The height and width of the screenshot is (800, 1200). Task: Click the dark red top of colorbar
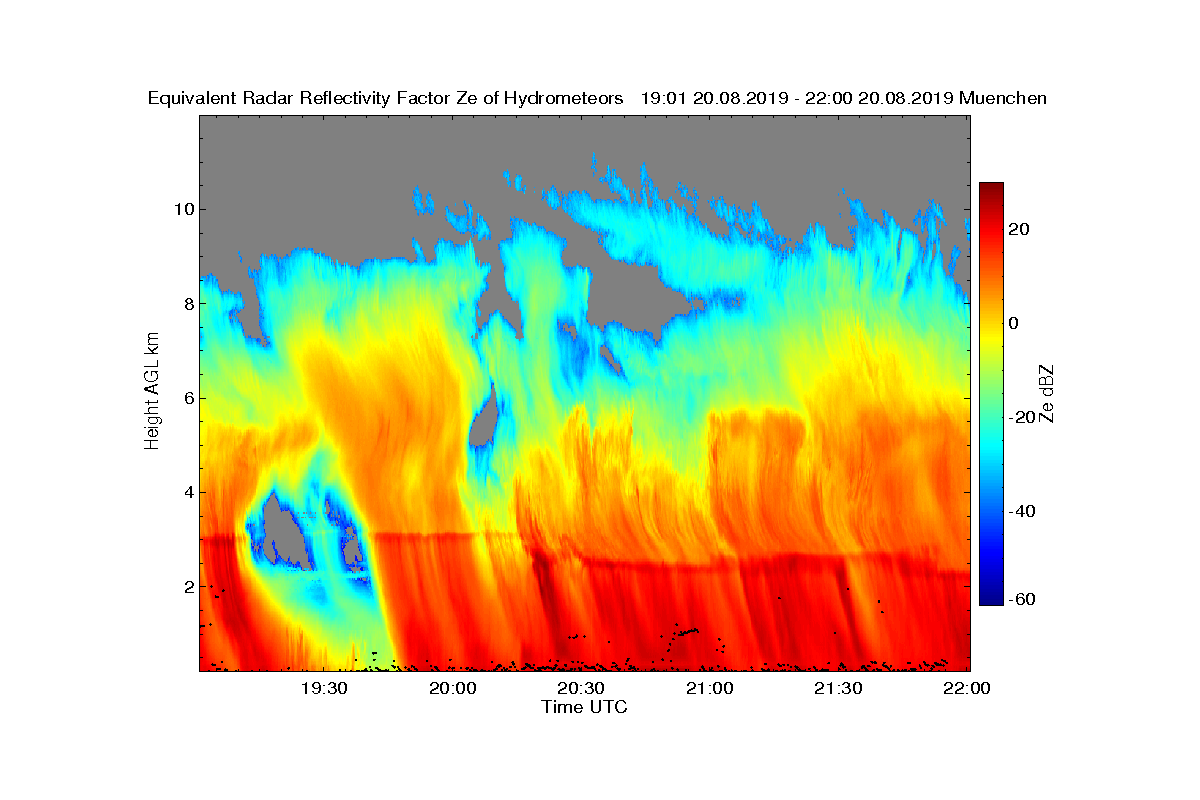pyautogui.click(x=991, y=188)
